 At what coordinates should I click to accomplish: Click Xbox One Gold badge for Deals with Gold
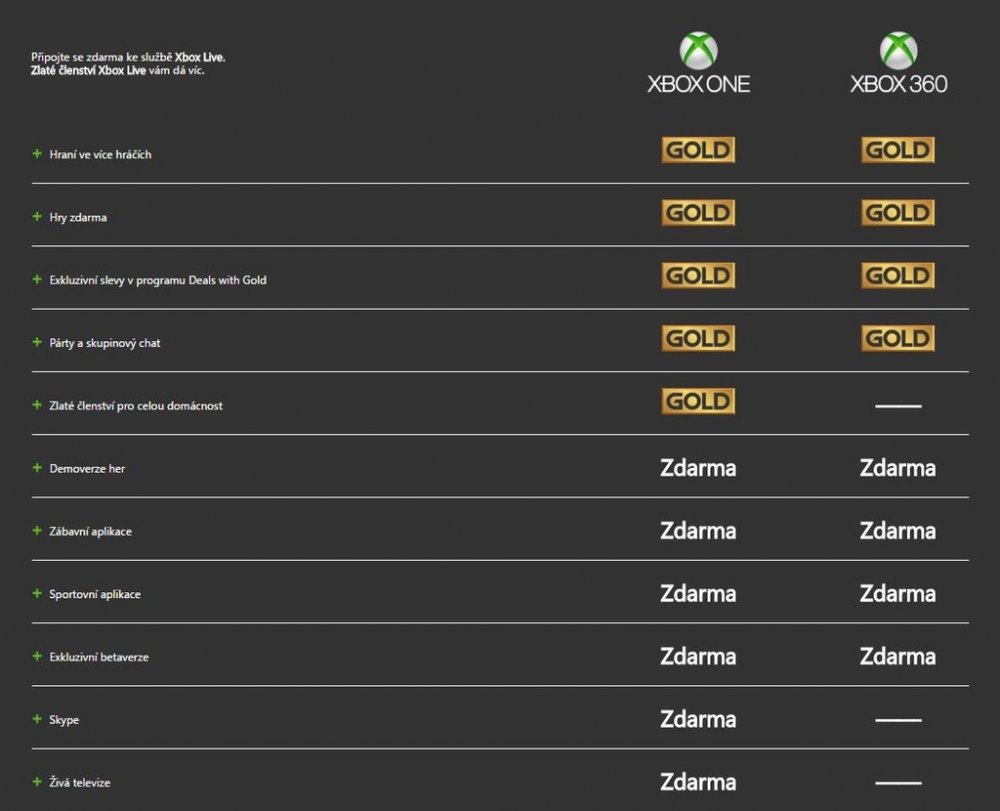(x=698, y=276)
